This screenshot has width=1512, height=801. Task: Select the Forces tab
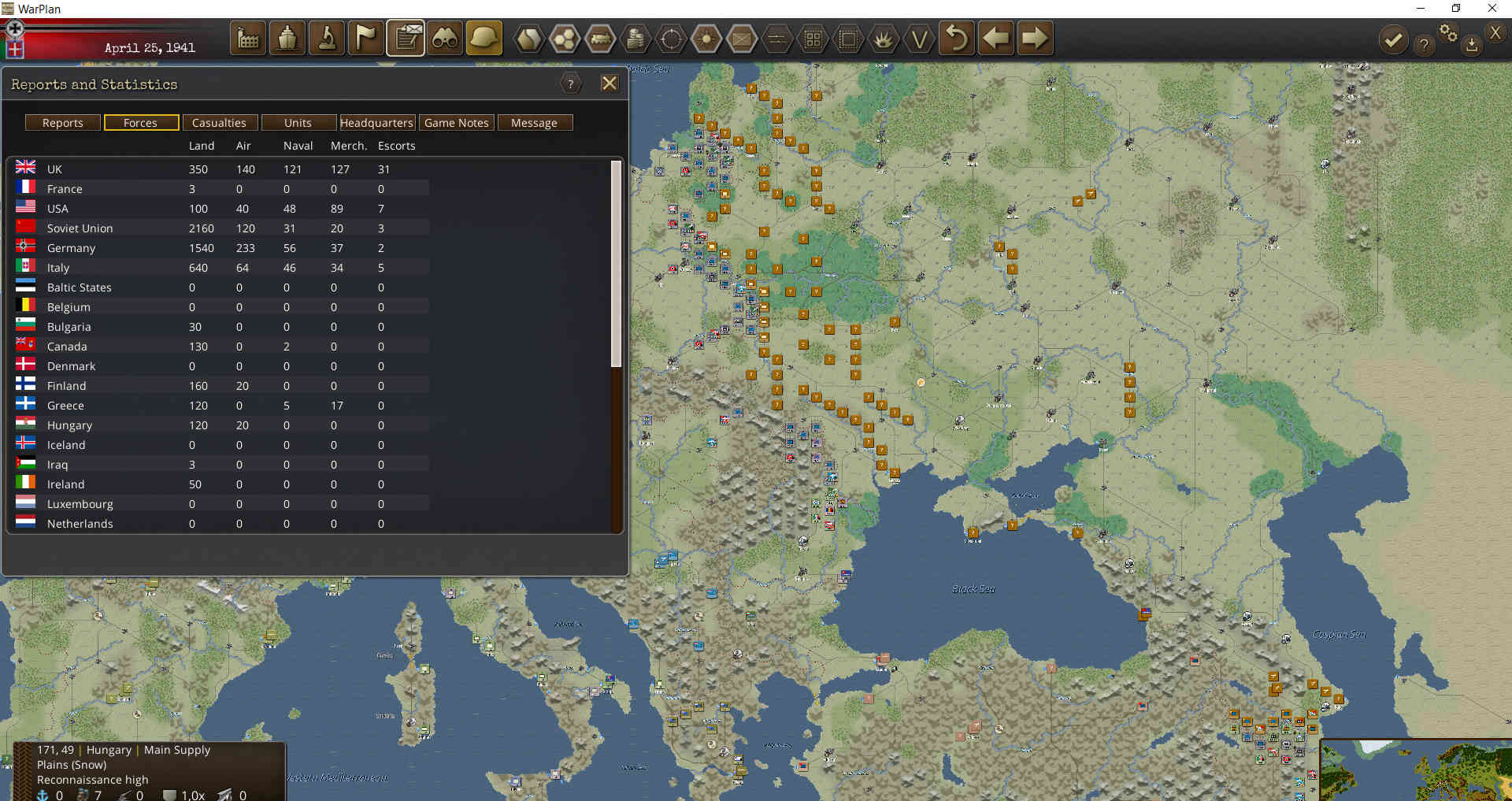(x=140, y=123)
